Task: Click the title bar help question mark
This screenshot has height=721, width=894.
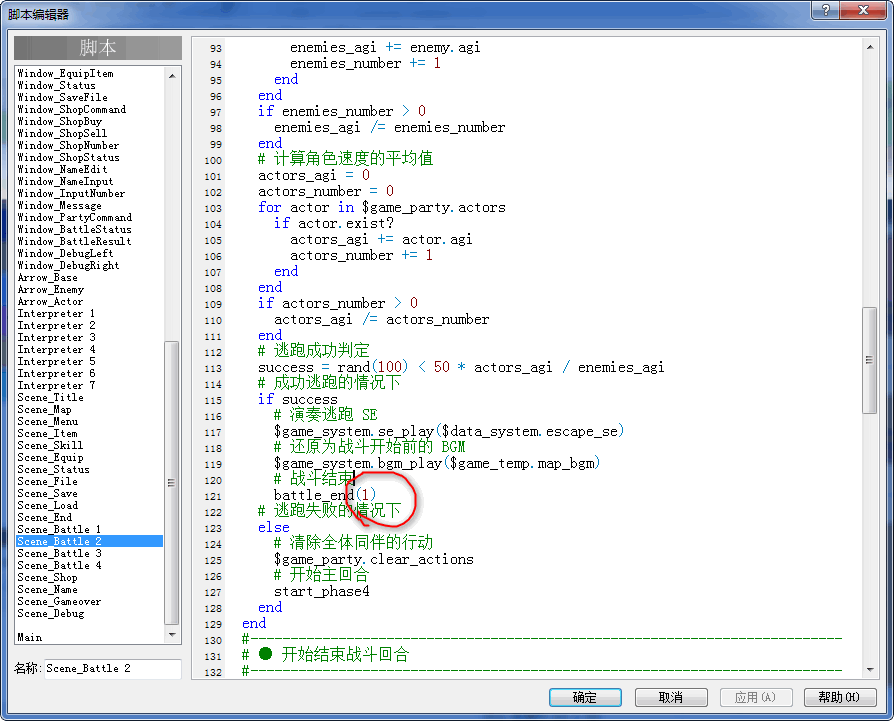Action: coord(826,10)
